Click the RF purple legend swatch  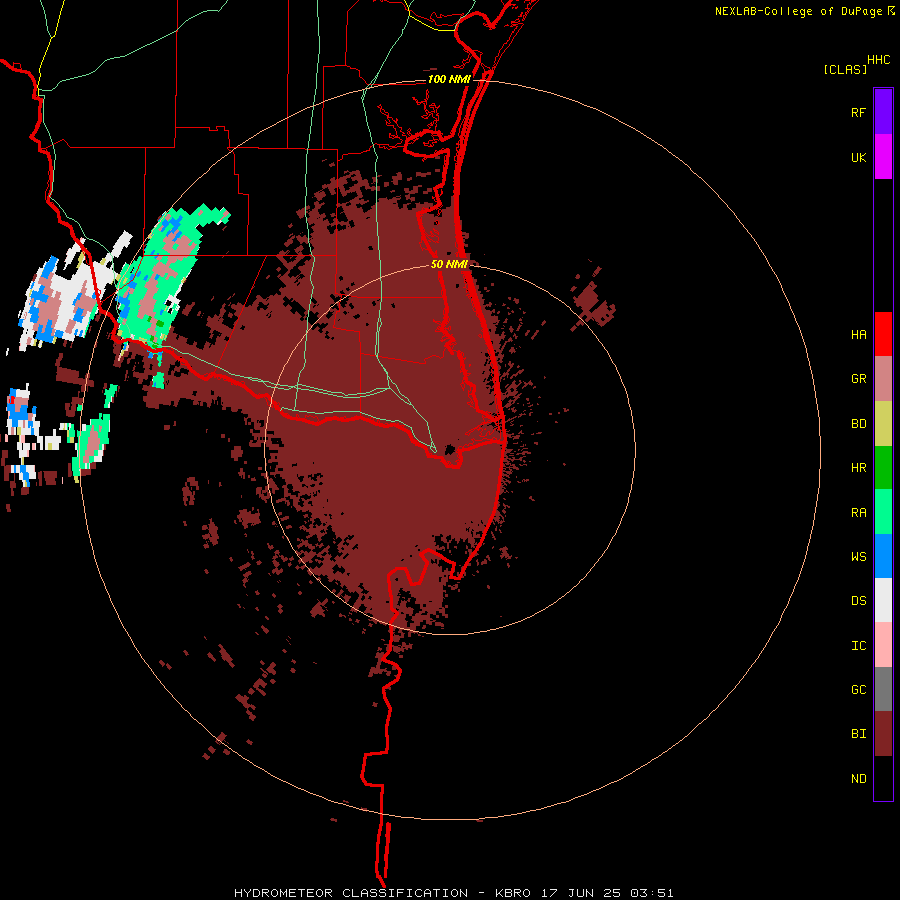pyautogui.click(x=883, y=112)
